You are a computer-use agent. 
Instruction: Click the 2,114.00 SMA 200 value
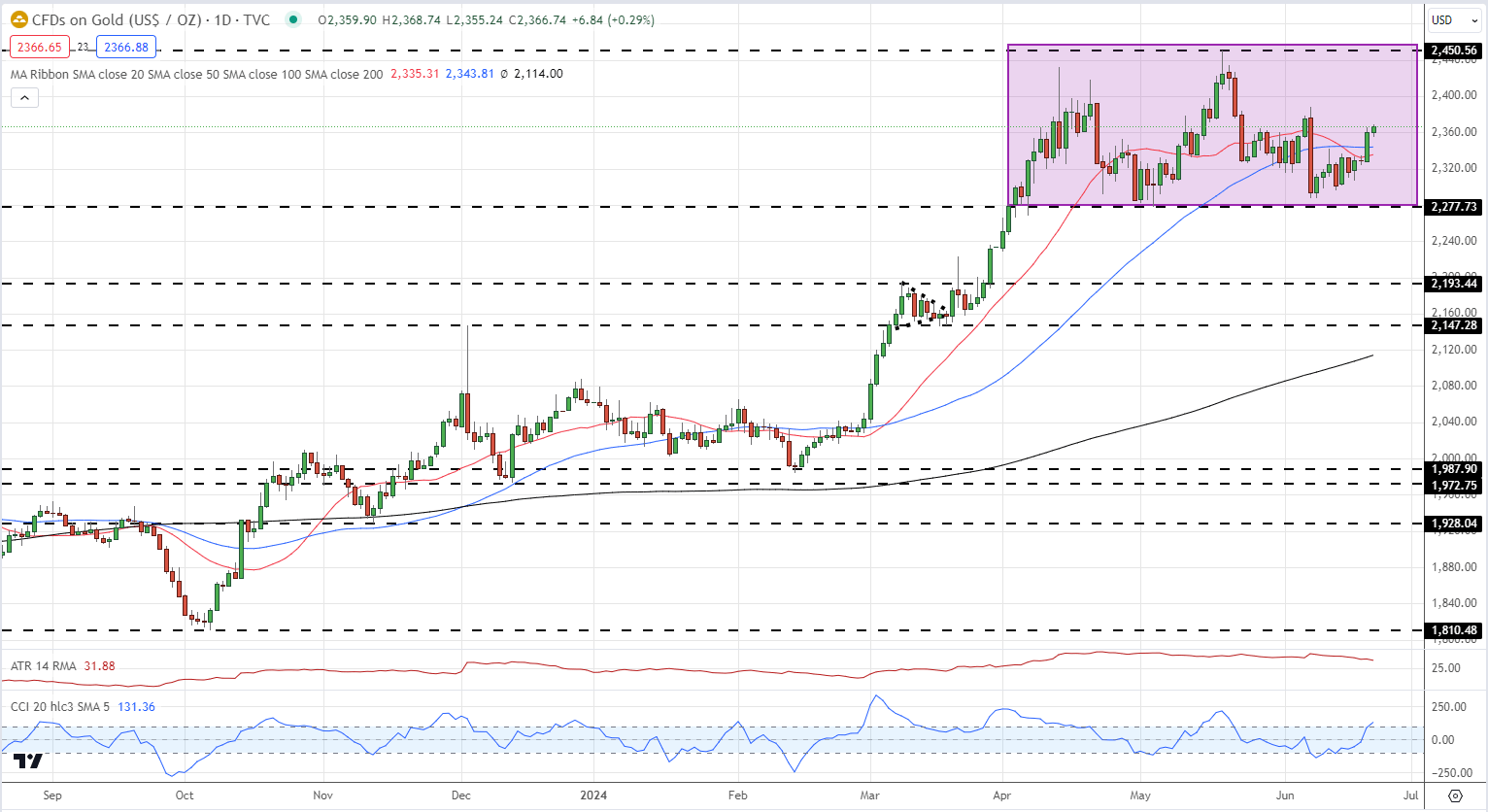click(538, 74)
